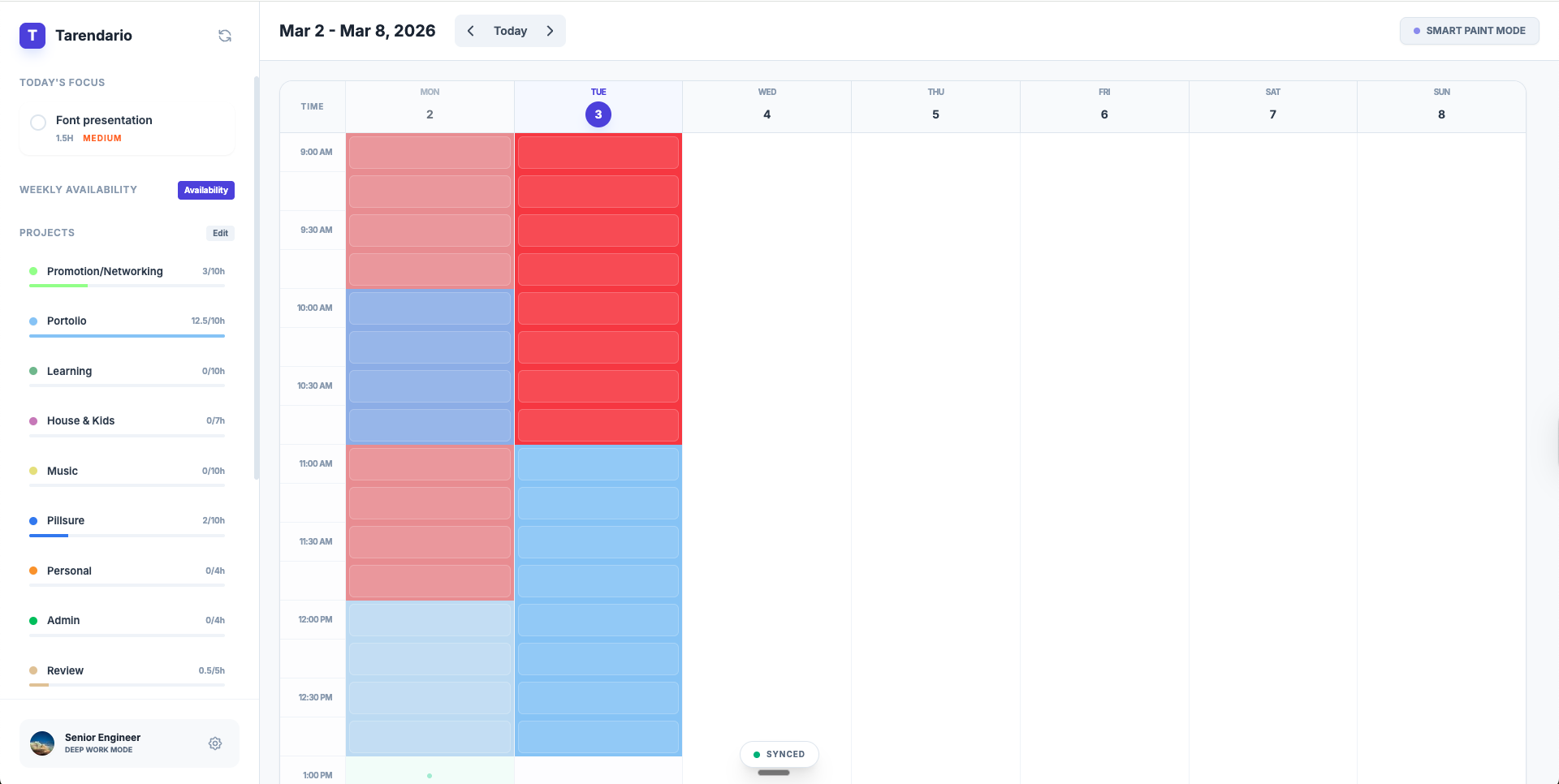
Task: Open the Portolio project entry
Action: coord(67,321)
